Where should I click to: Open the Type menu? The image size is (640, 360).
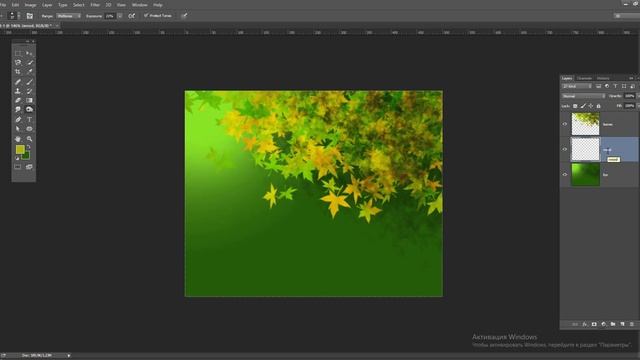coord(63,5)
